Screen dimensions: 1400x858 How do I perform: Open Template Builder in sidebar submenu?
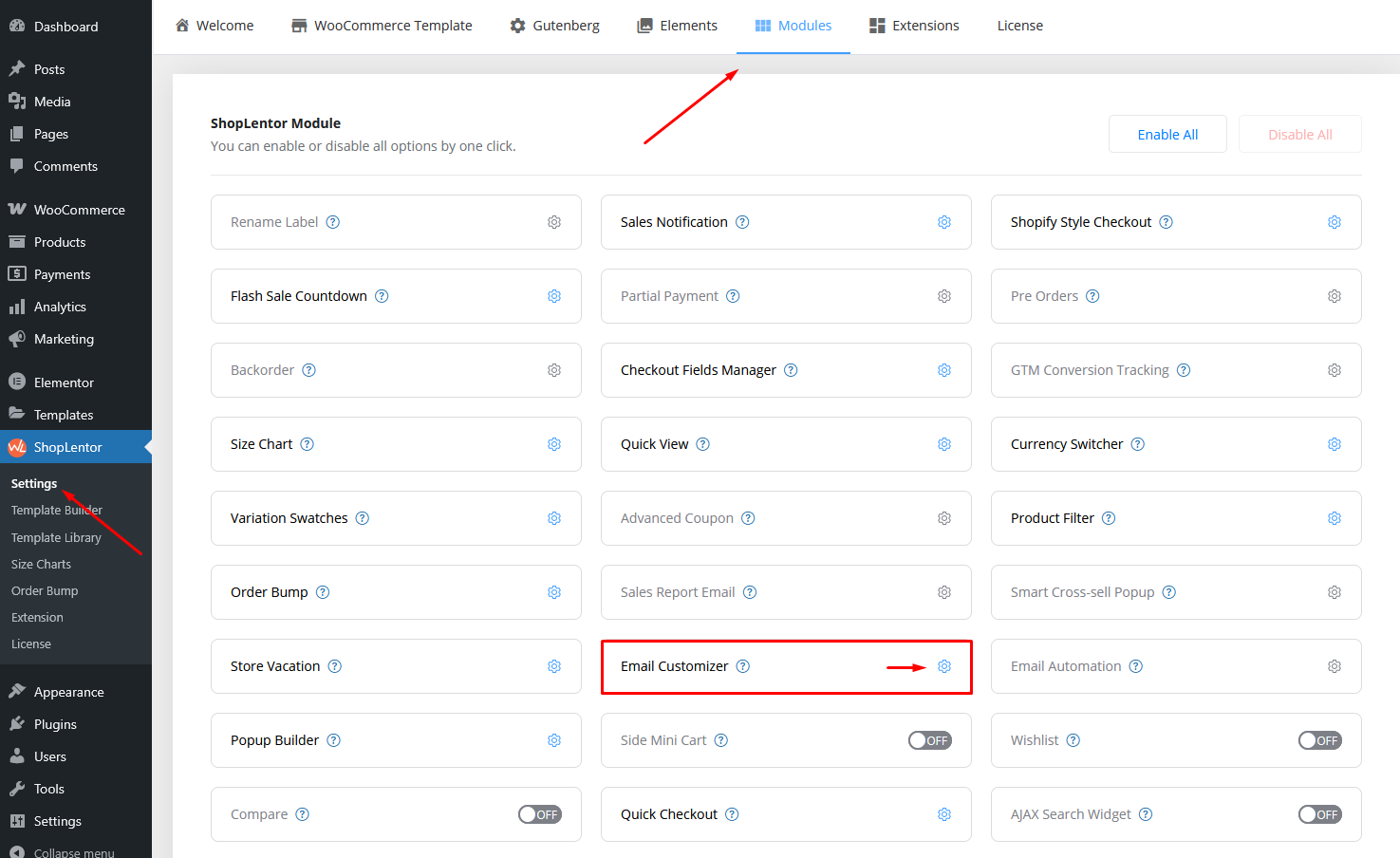tap(56, 511)
